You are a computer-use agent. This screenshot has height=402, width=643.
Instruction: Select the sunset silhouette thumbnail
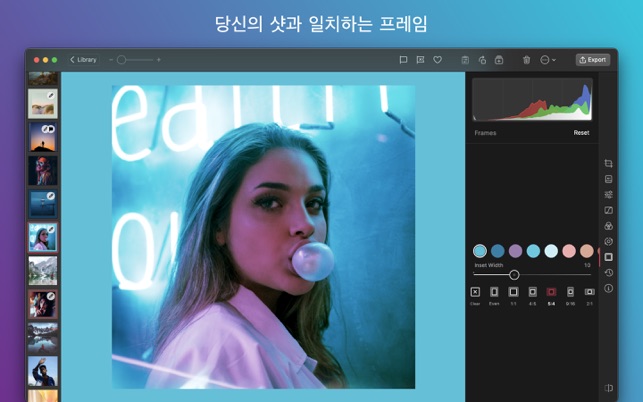pyautogui.click(x=43, y=137)
